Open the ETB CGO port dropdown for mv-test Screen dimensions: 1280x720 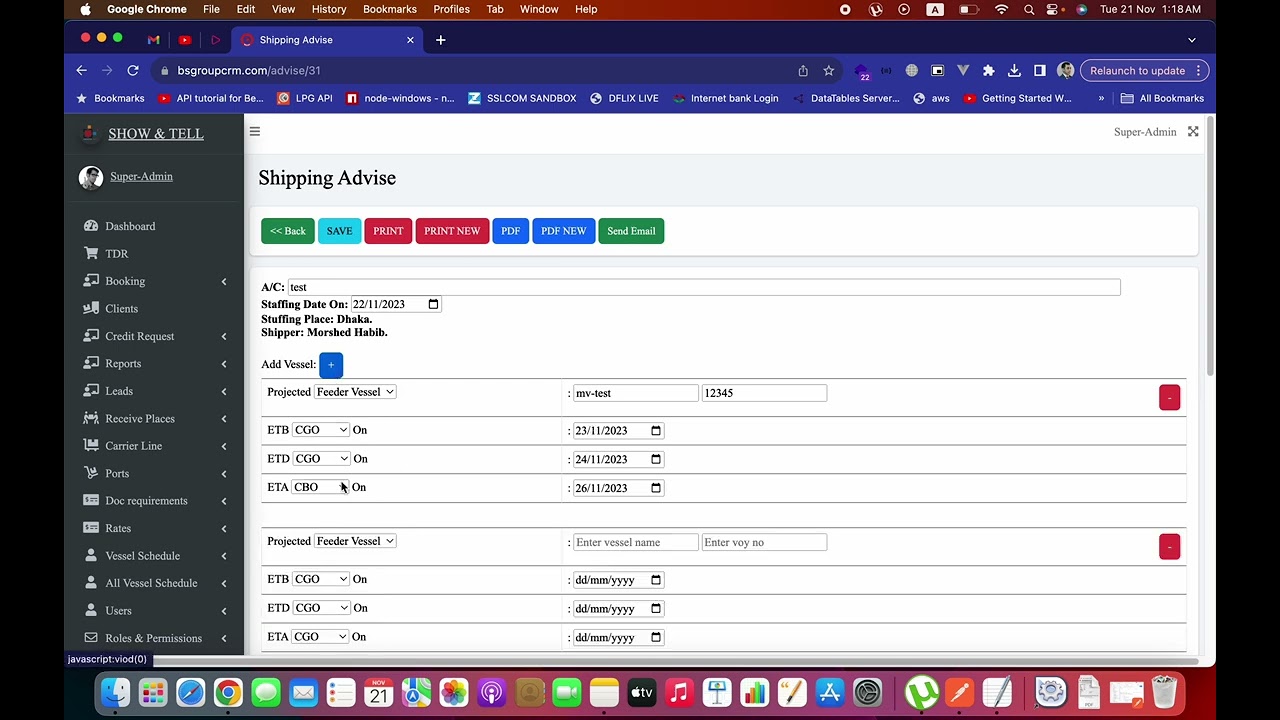[321, 430]
